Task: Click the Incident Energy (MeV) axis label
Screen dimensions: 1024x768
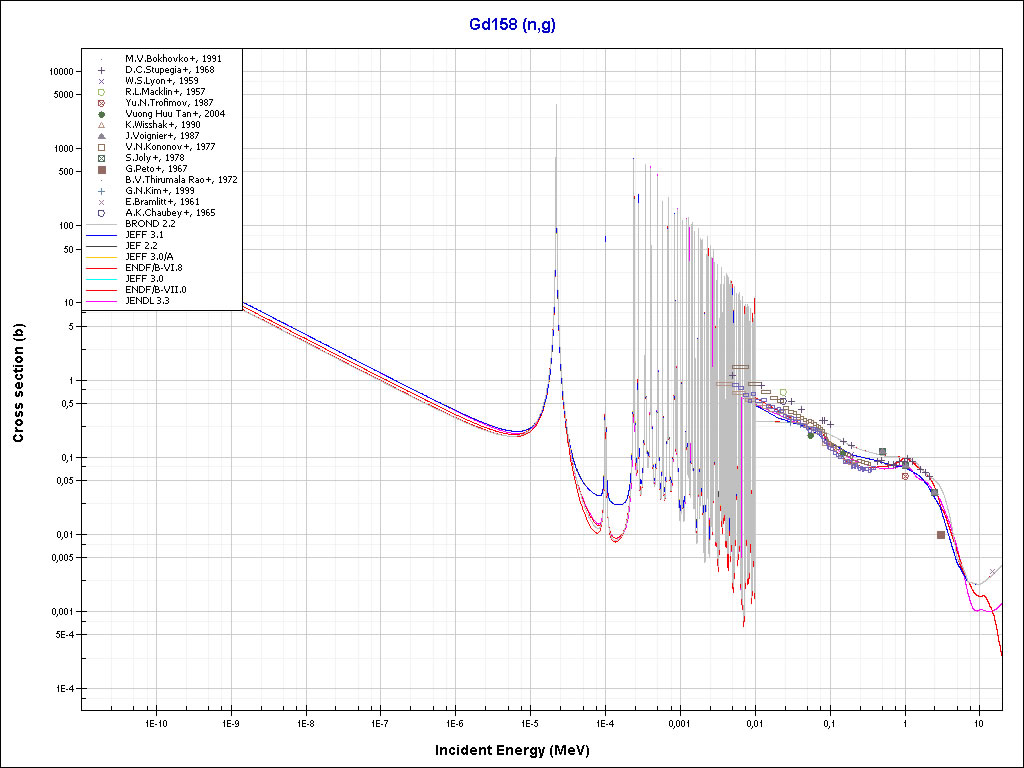Action: click(519, 750)
